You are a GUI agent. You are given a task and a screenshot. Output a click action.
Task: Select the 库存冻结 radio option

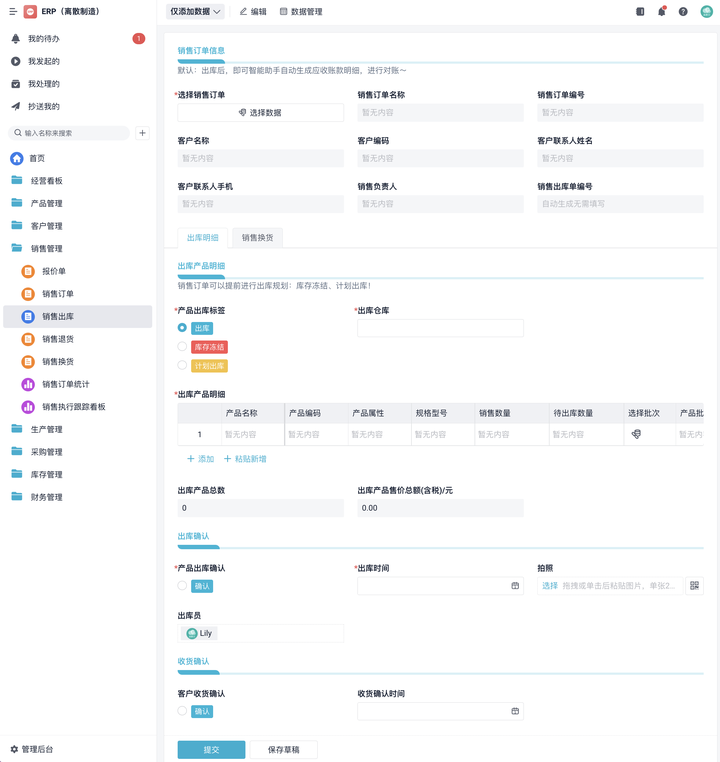point(182,347)
